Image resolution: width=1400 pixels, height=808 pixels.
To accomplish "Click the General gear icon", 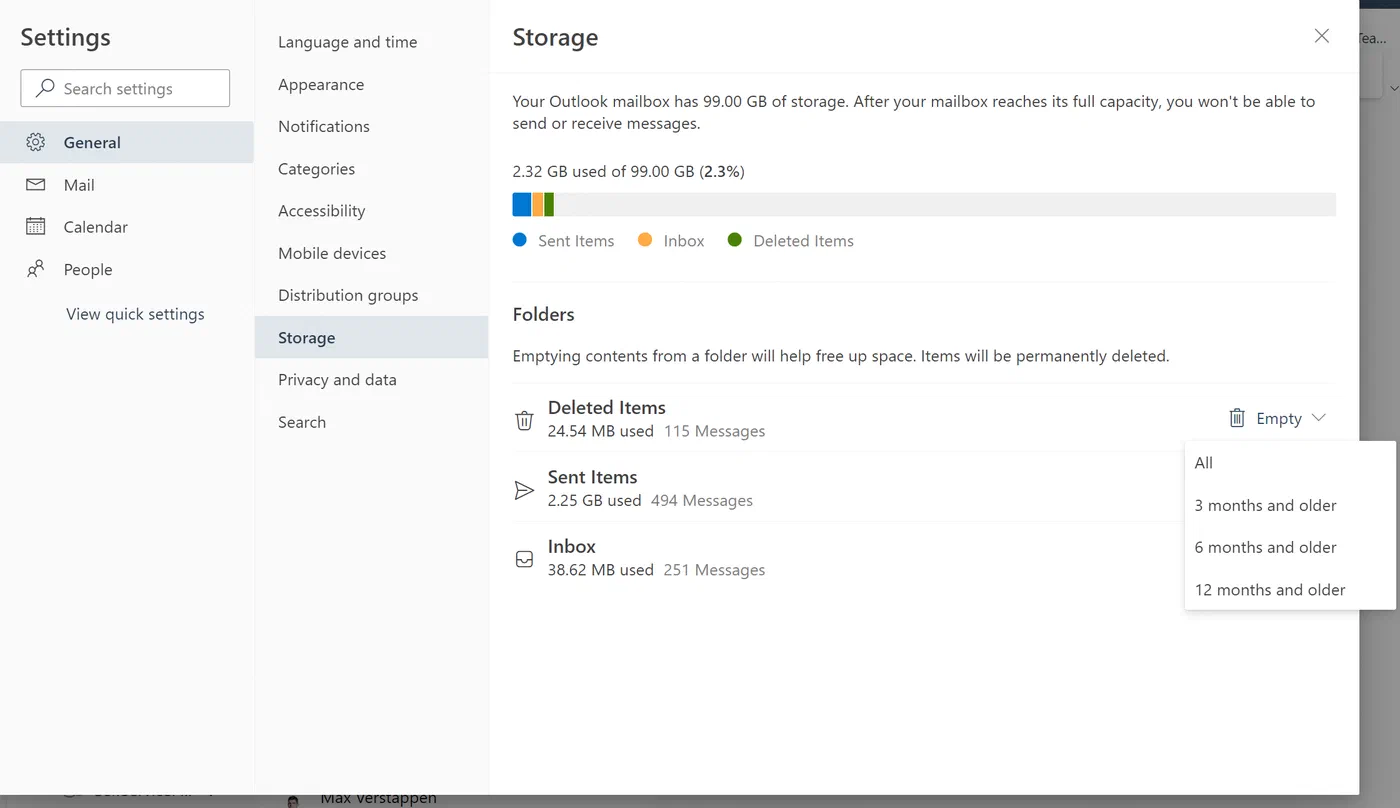I will [x=36, y=142].
